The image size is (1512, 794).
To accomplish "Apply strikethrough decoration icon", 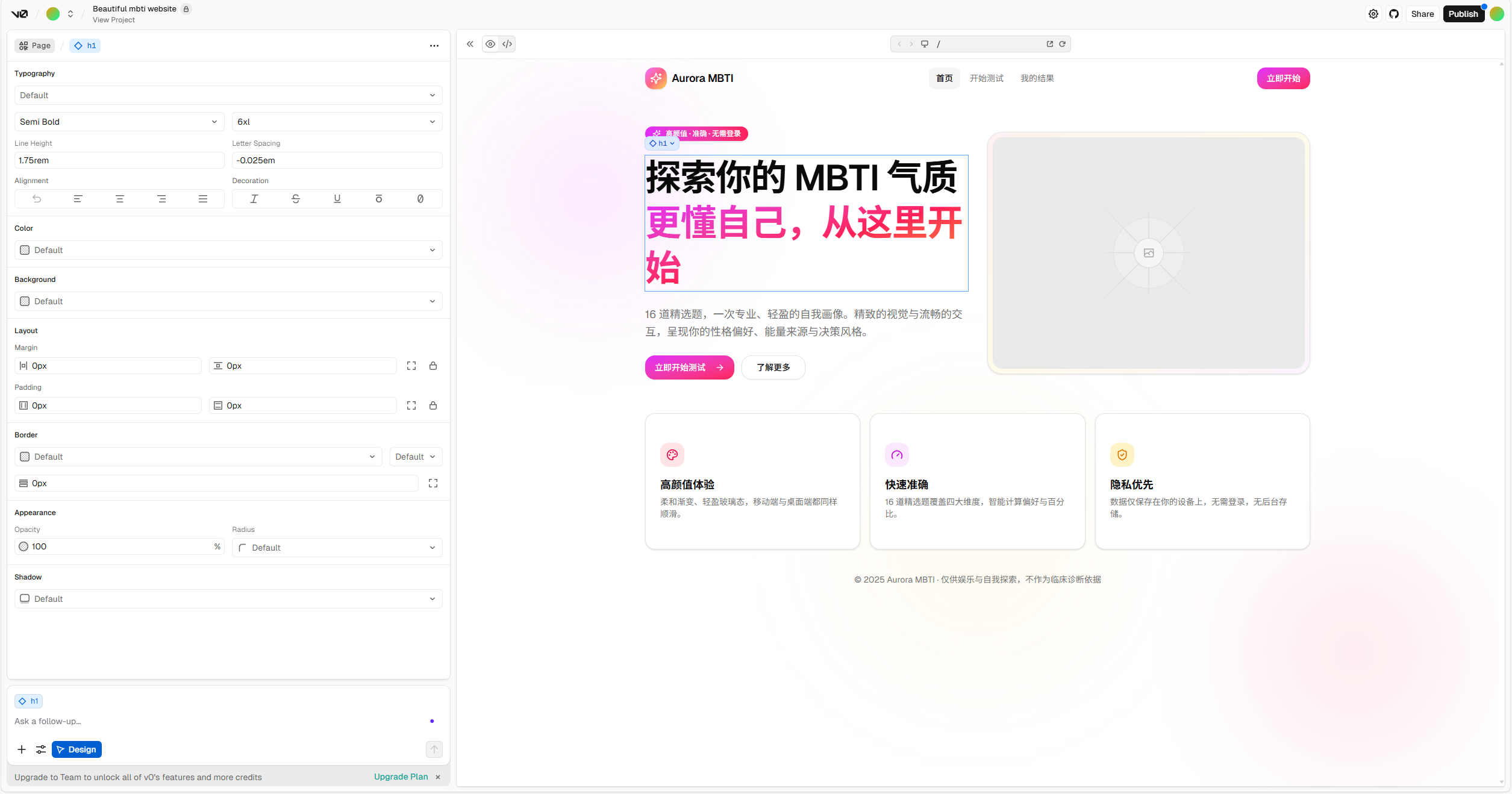I will point(295,199).
